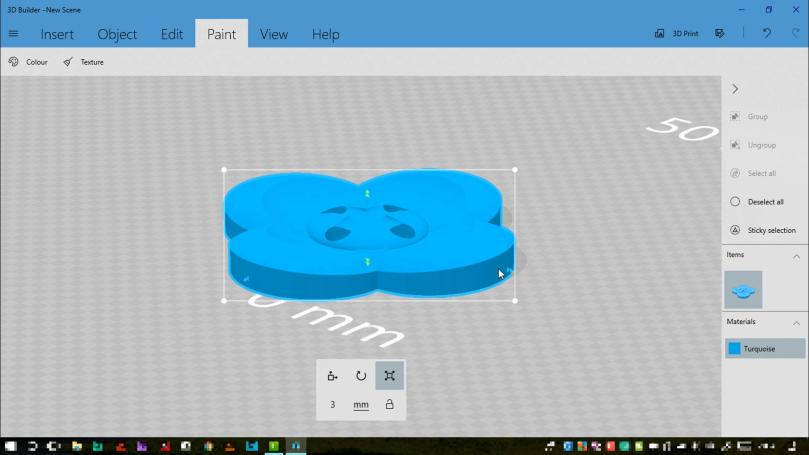
Task: Select the blue object thumbnail in Items
Action: (x=743, y=290)
